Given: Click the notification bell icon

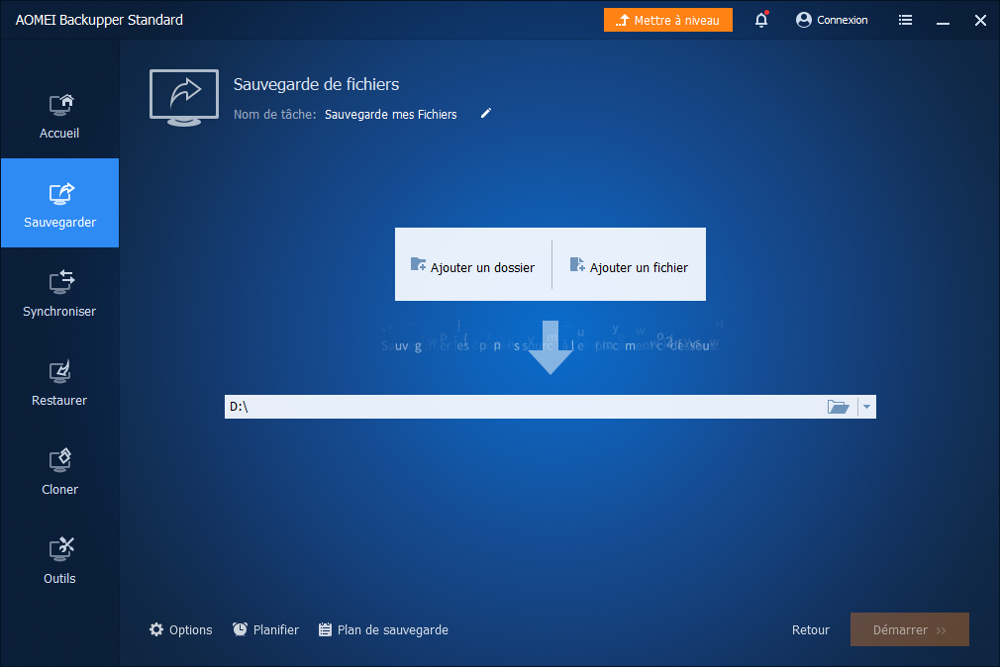Looking at the screenshot, I should (761, 20).
